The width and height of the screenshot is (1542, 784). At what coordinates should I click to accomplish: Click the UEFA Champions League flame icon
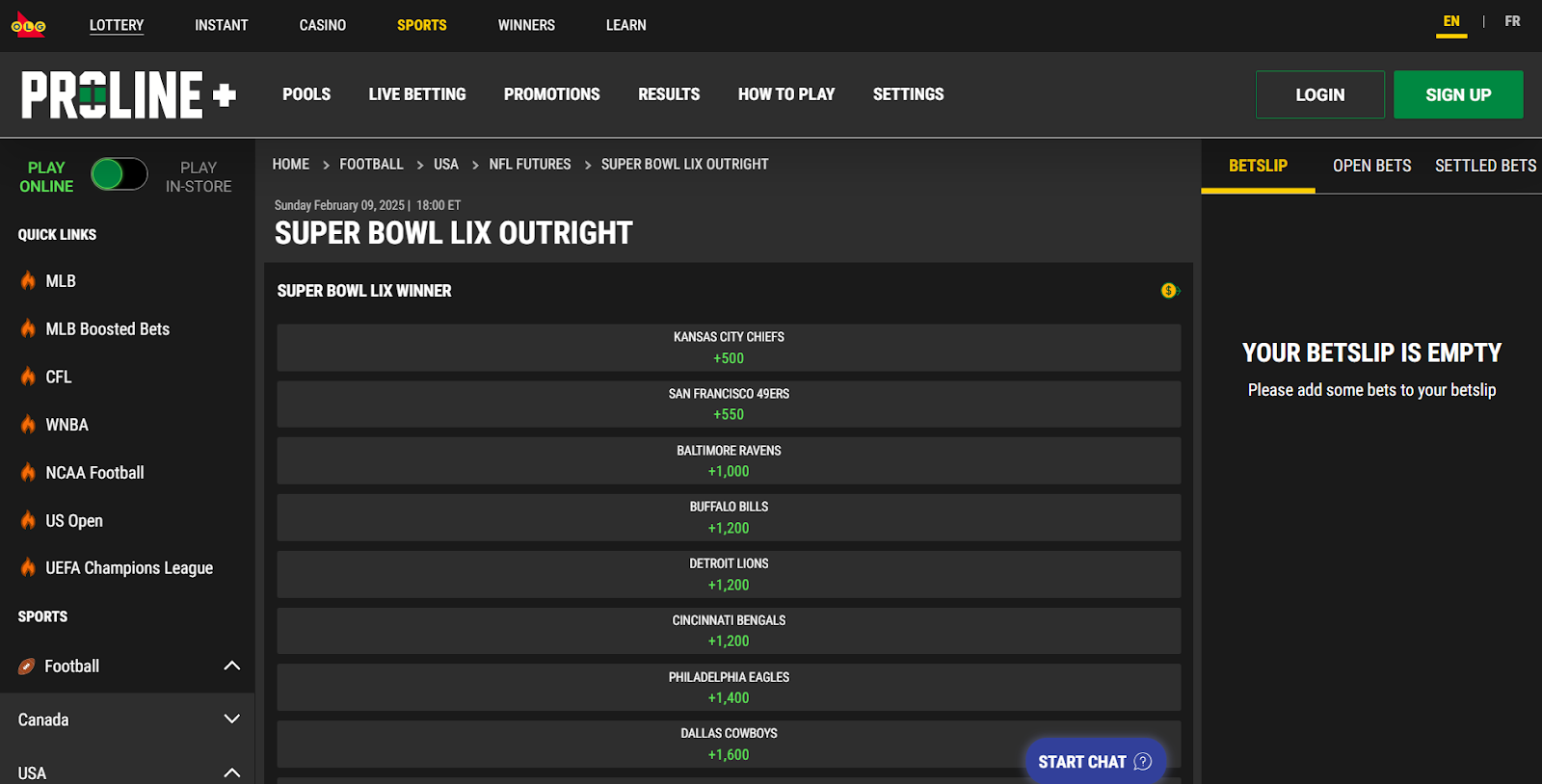point(28,568)
